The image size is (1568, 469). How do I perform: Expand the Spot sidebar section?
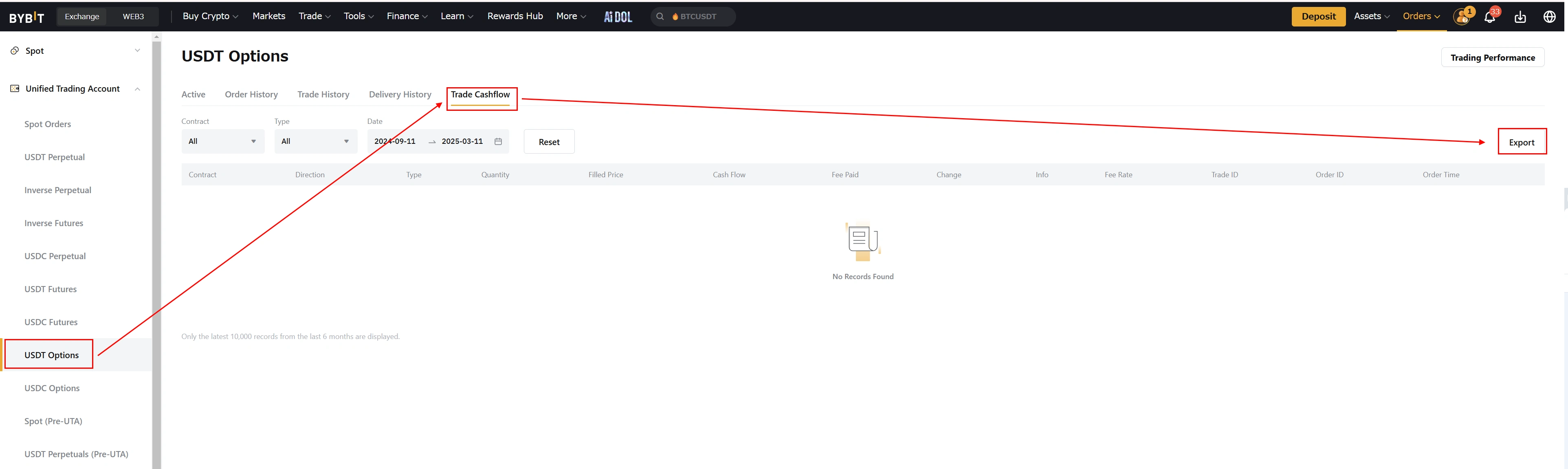tap(138, 51)
